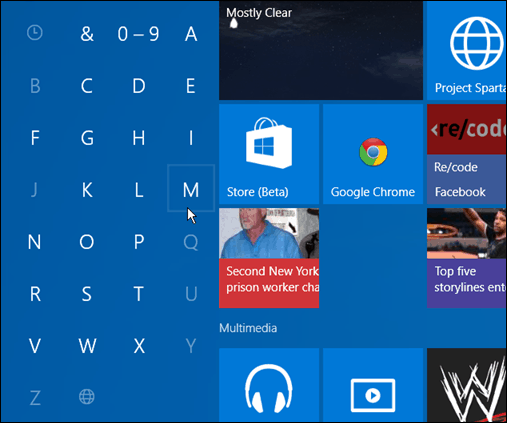Image resolution: width=507 pixels, height=423 pixels.
Task: Jump to apps starting with G
Action: pos(87,138)
